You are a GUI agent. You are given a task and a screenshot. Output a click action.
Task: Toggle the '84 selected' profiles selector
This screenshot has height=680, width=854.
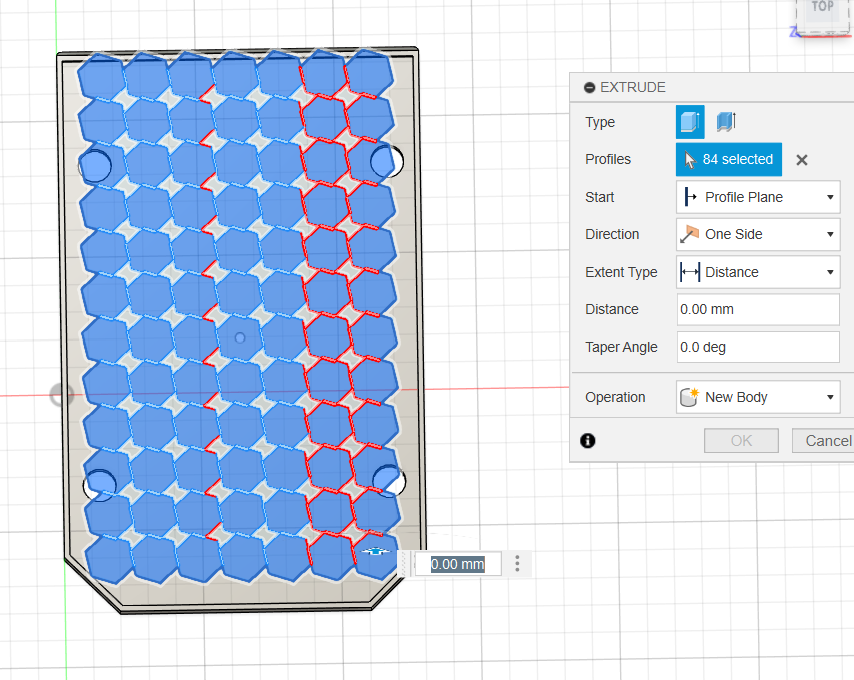coord(728,160)
